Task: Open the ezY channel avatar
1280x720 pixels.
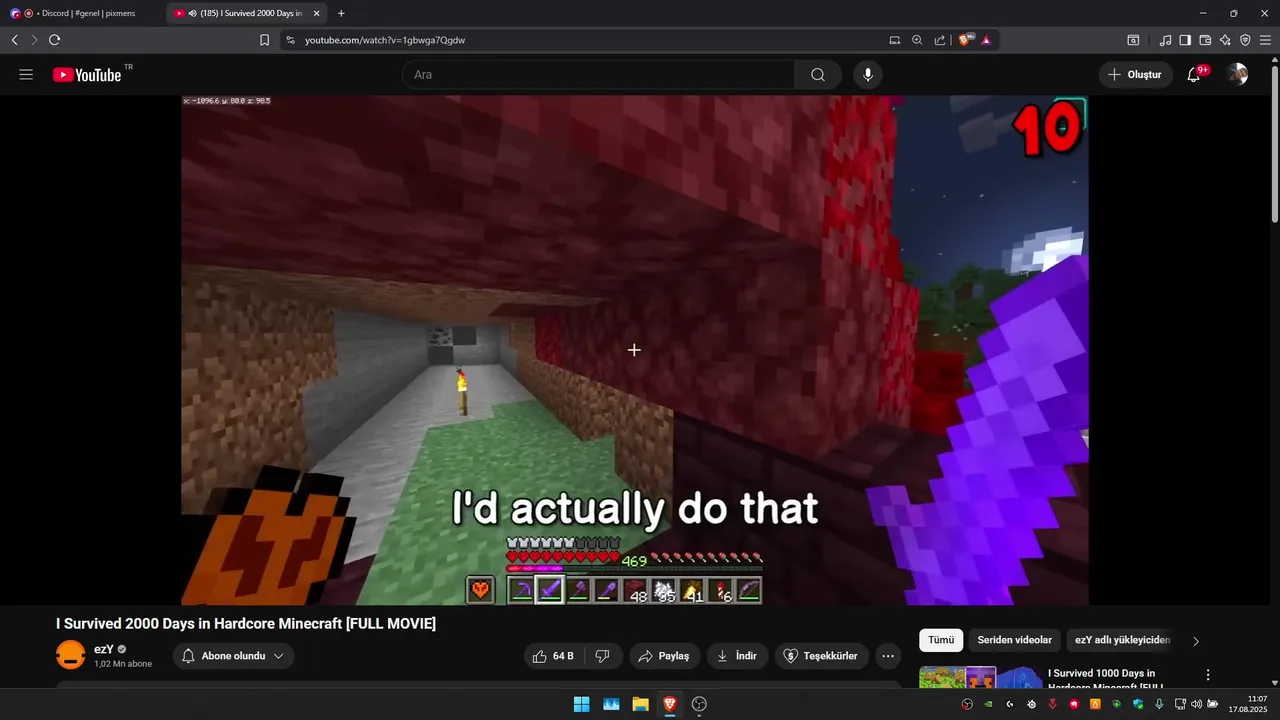Action: coord(71,655)
